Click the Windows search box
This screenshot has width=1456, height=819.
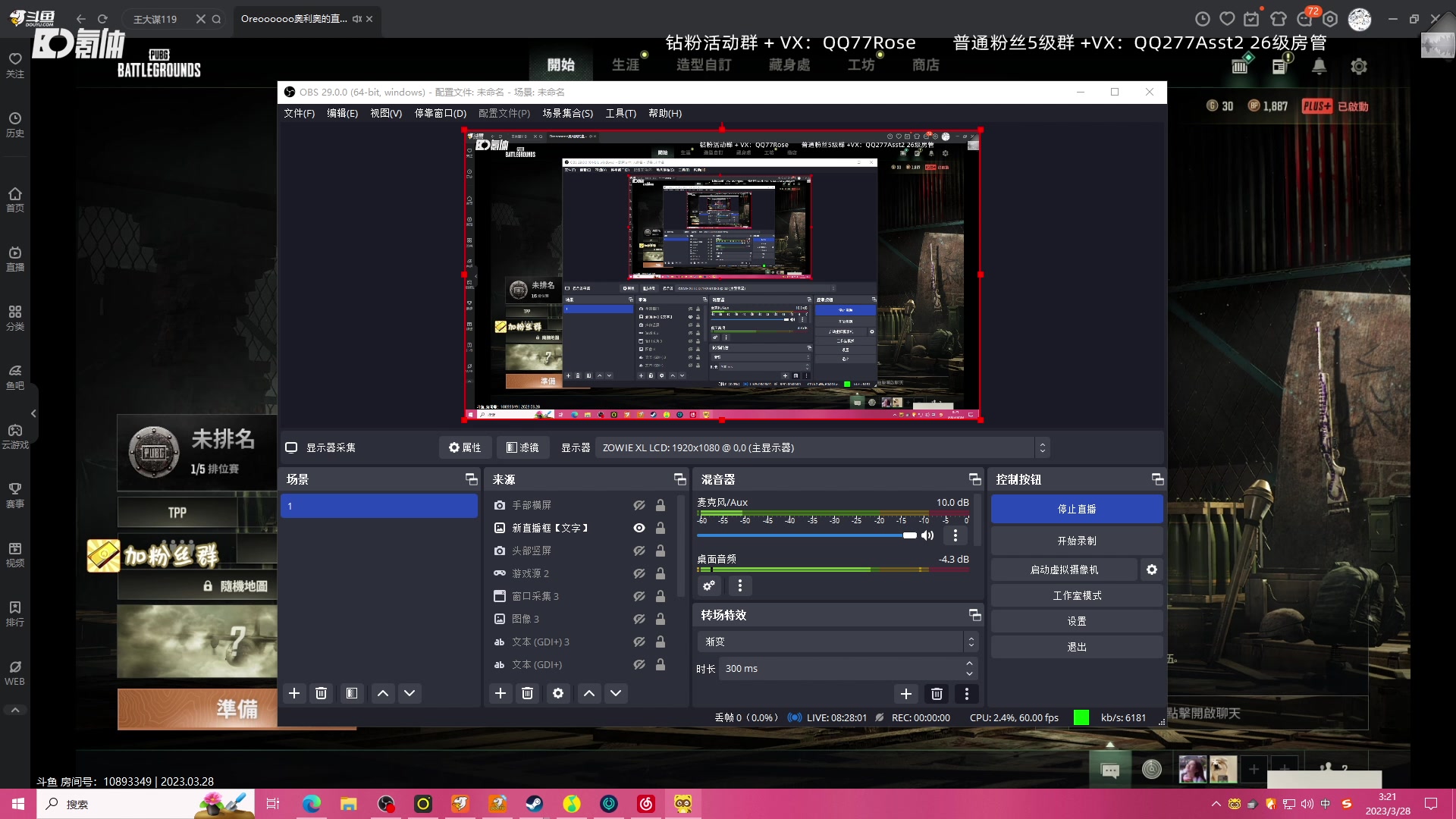146,804
